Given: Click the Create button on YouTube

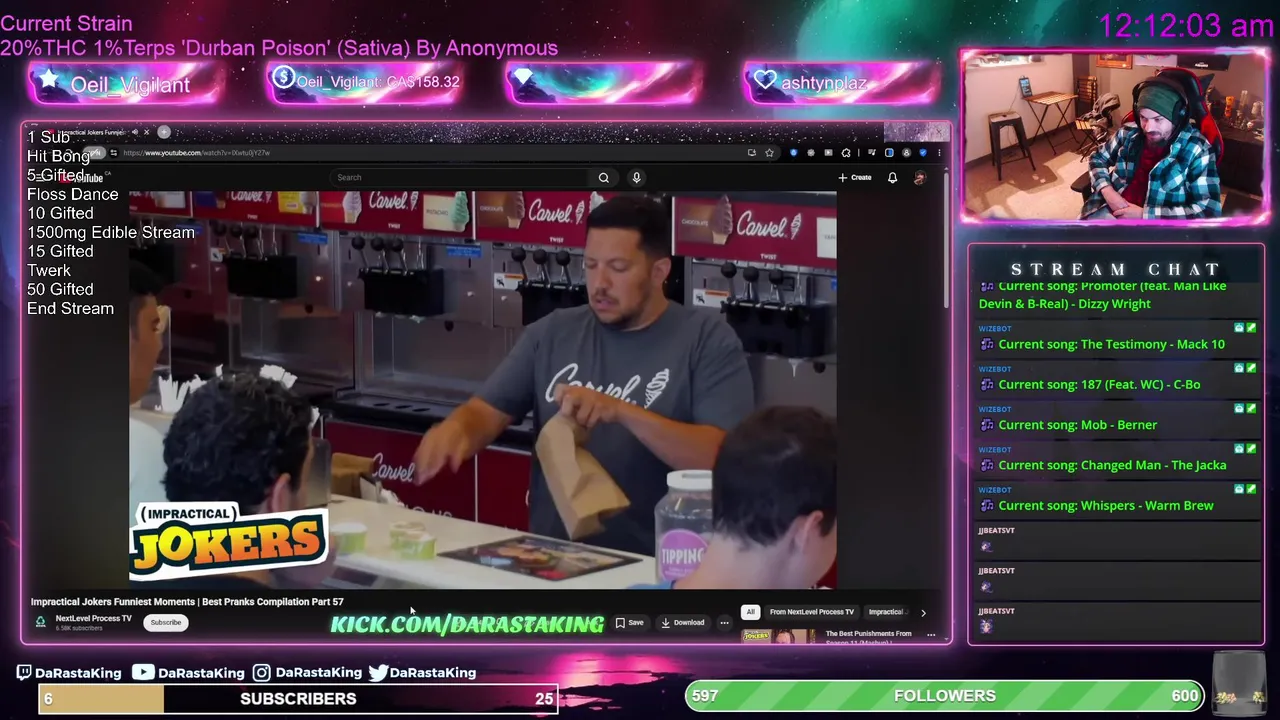Looking at the screenshot, I should click(x=855, y=178).
